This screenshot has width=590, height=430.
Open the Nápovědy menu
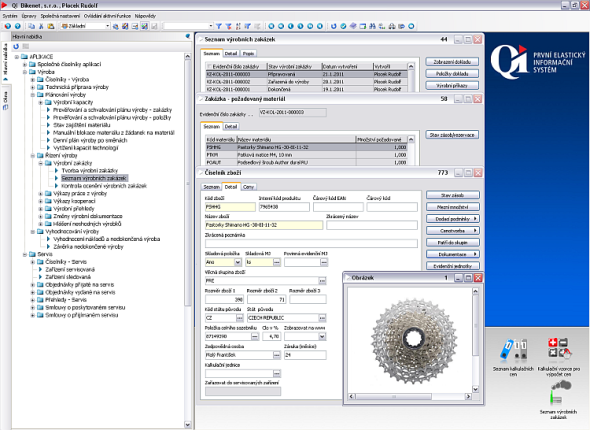pos(145,16)
